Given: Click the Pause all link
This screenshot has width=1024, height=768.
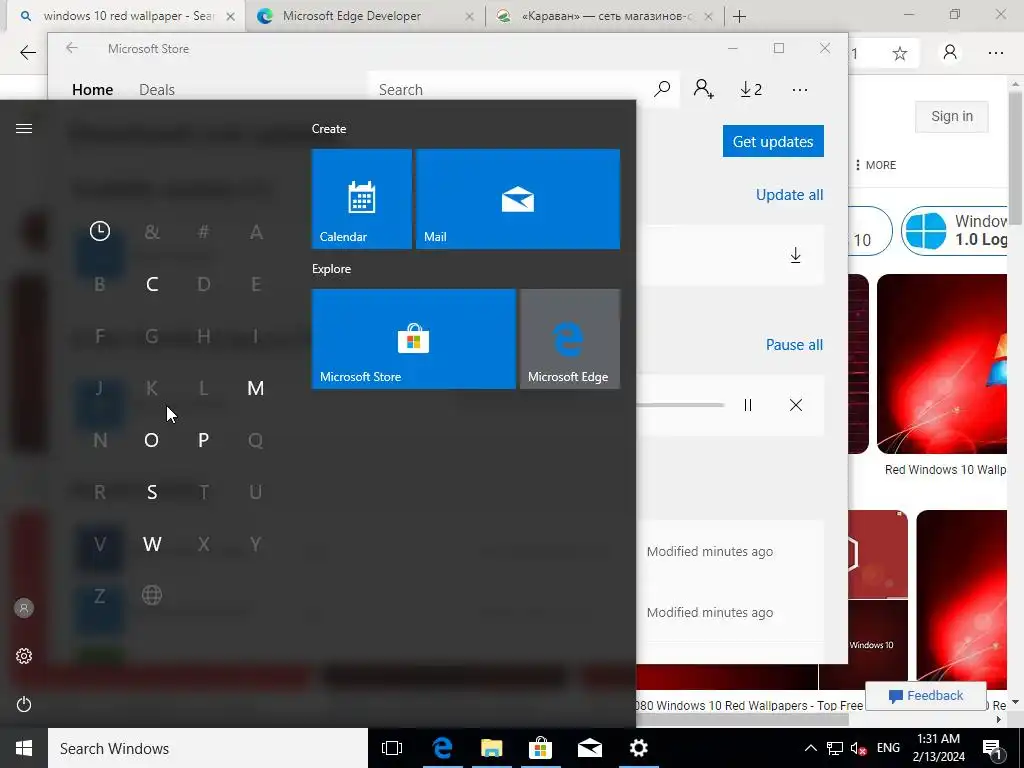Looking at the screenshot, I should (x=794, y=344).
